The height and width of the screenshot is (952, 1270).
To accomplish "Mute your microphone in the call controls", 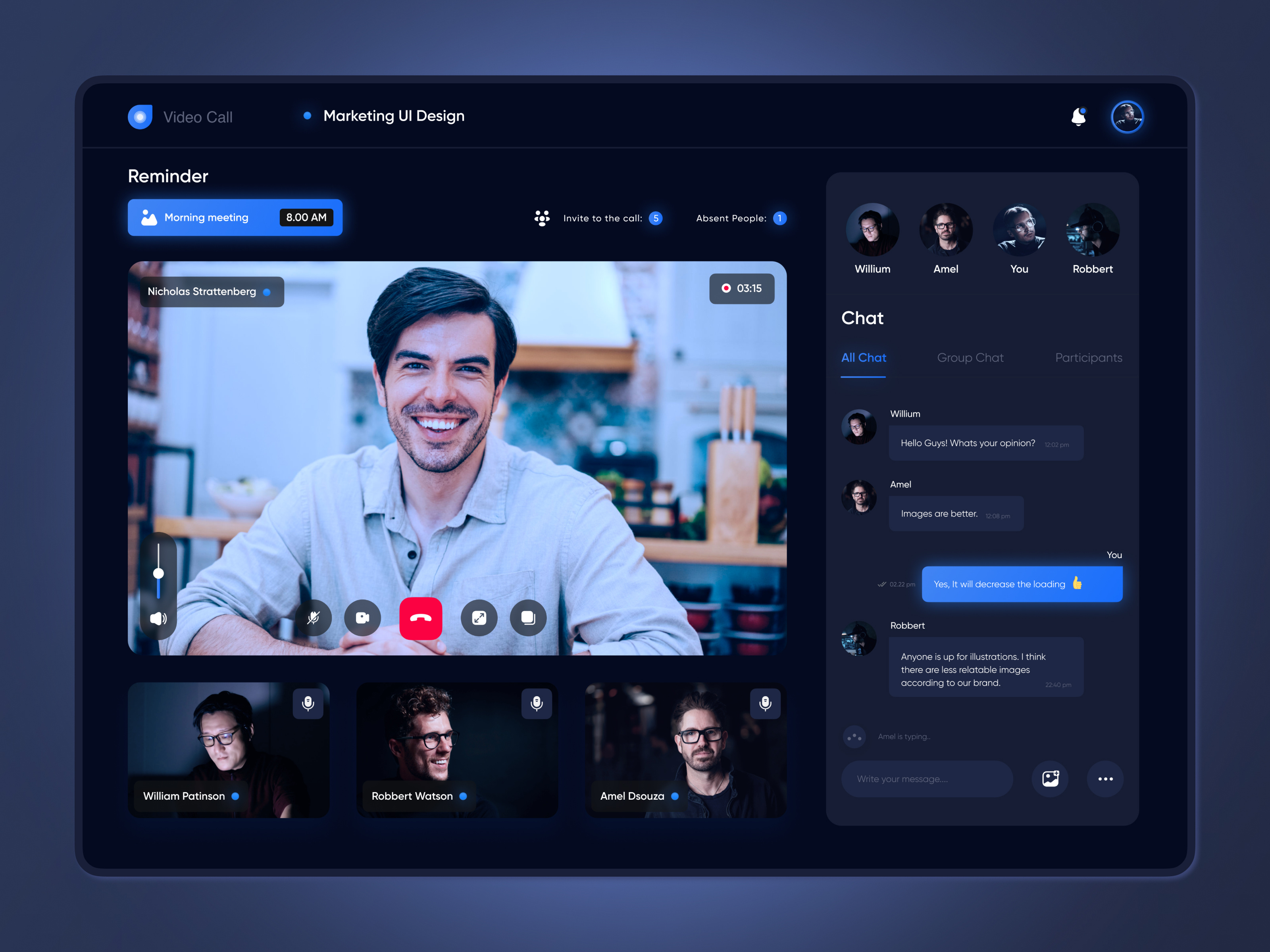I will pyautogui.click(x=314, y=618).
